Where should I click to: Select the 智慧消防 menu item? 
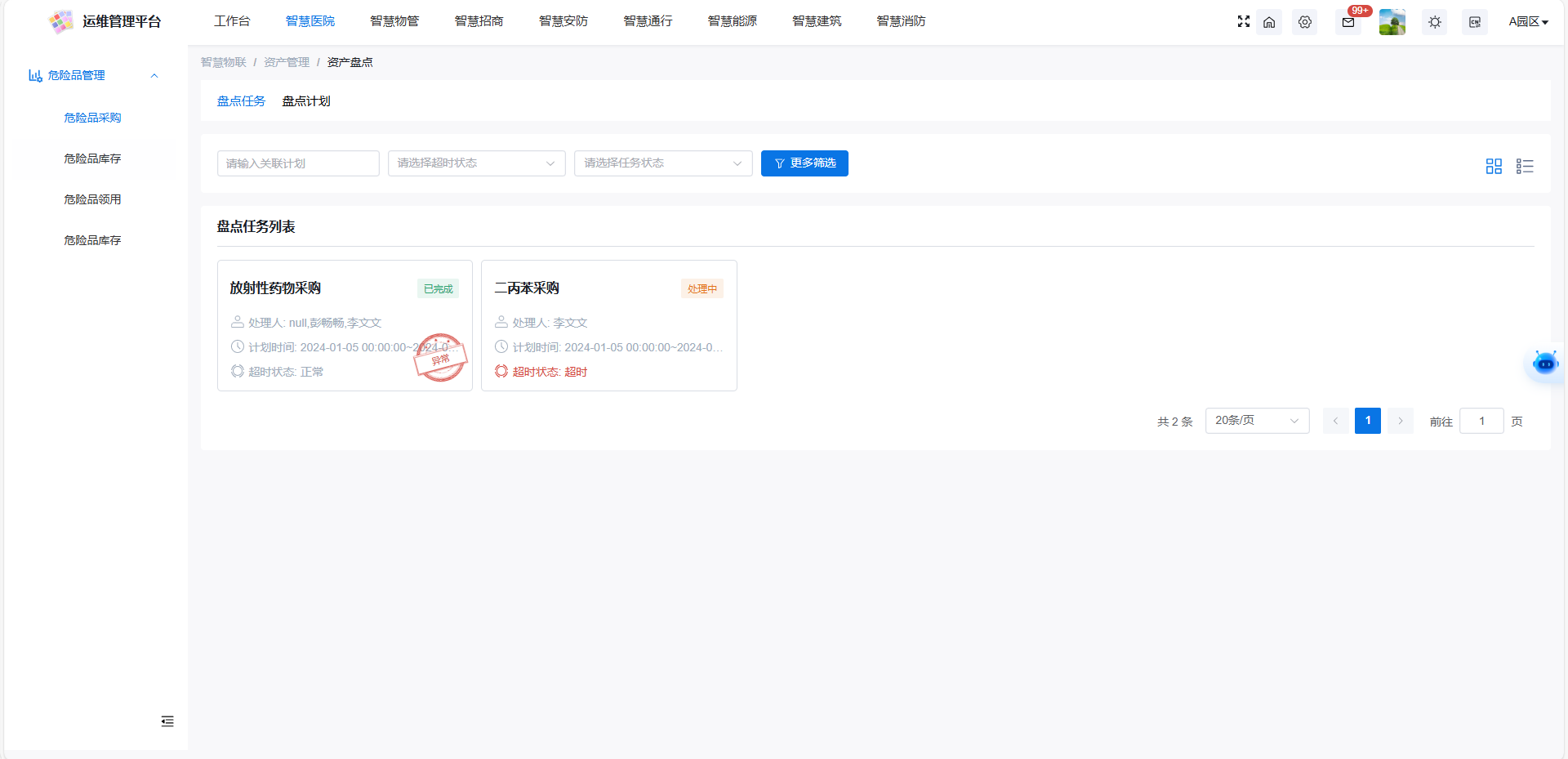(901, 21)
